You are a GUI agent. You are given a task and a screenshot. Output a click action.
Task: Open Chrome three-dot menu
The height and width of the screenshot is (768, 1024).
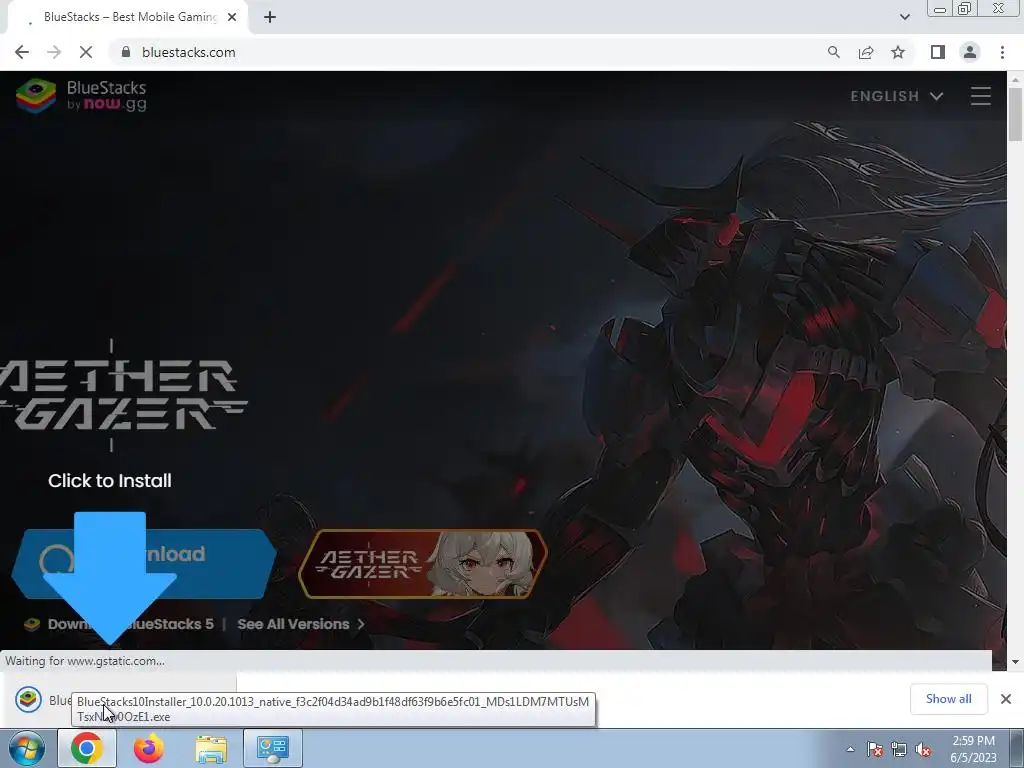(1002, 52)
